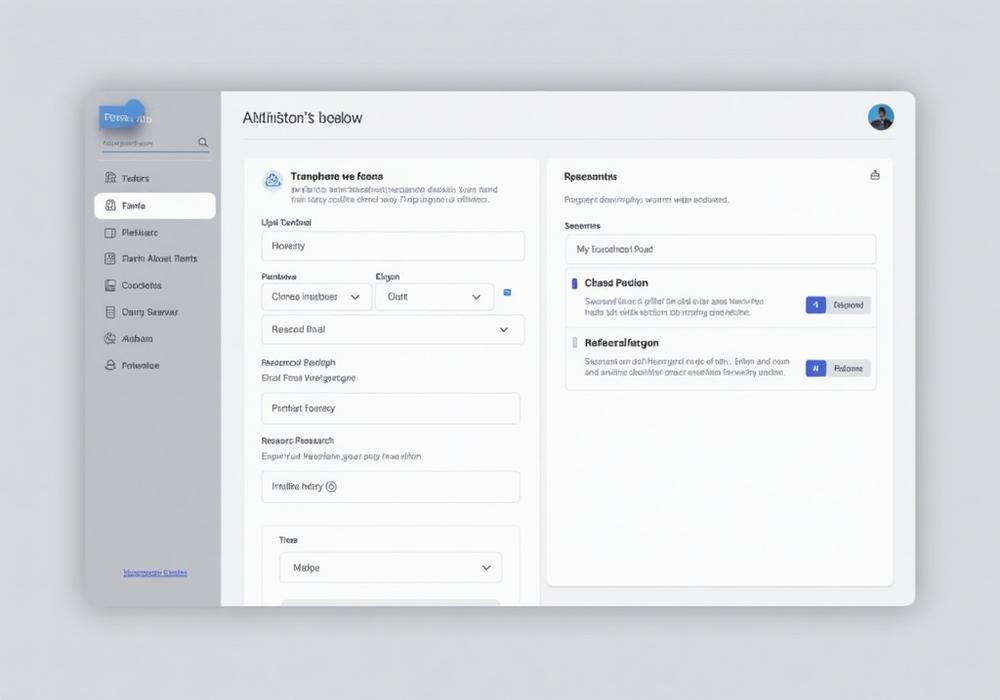Click the person icon on the last sidebar item
The image size is (1000, 700).
(x=112, y=365)
